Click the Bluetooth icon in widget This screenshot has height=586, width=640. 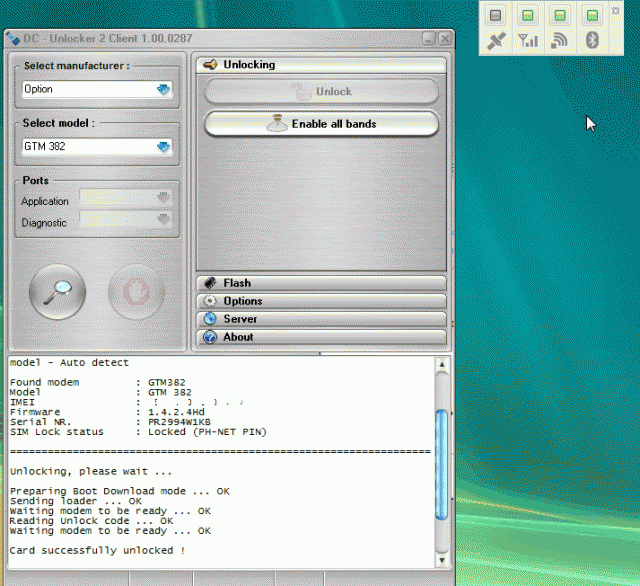pyautogui.click(x=592, y=40)
